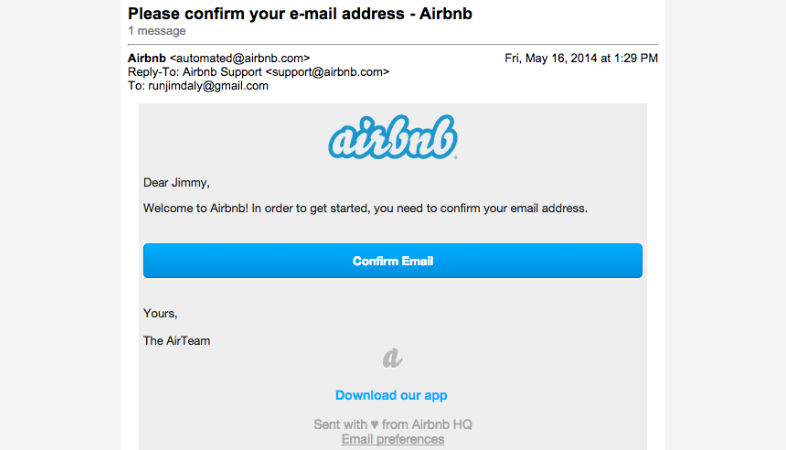Screen dimensions: 786x450
Task: Open the Email preferences link
Action: (x=392, y=439)
